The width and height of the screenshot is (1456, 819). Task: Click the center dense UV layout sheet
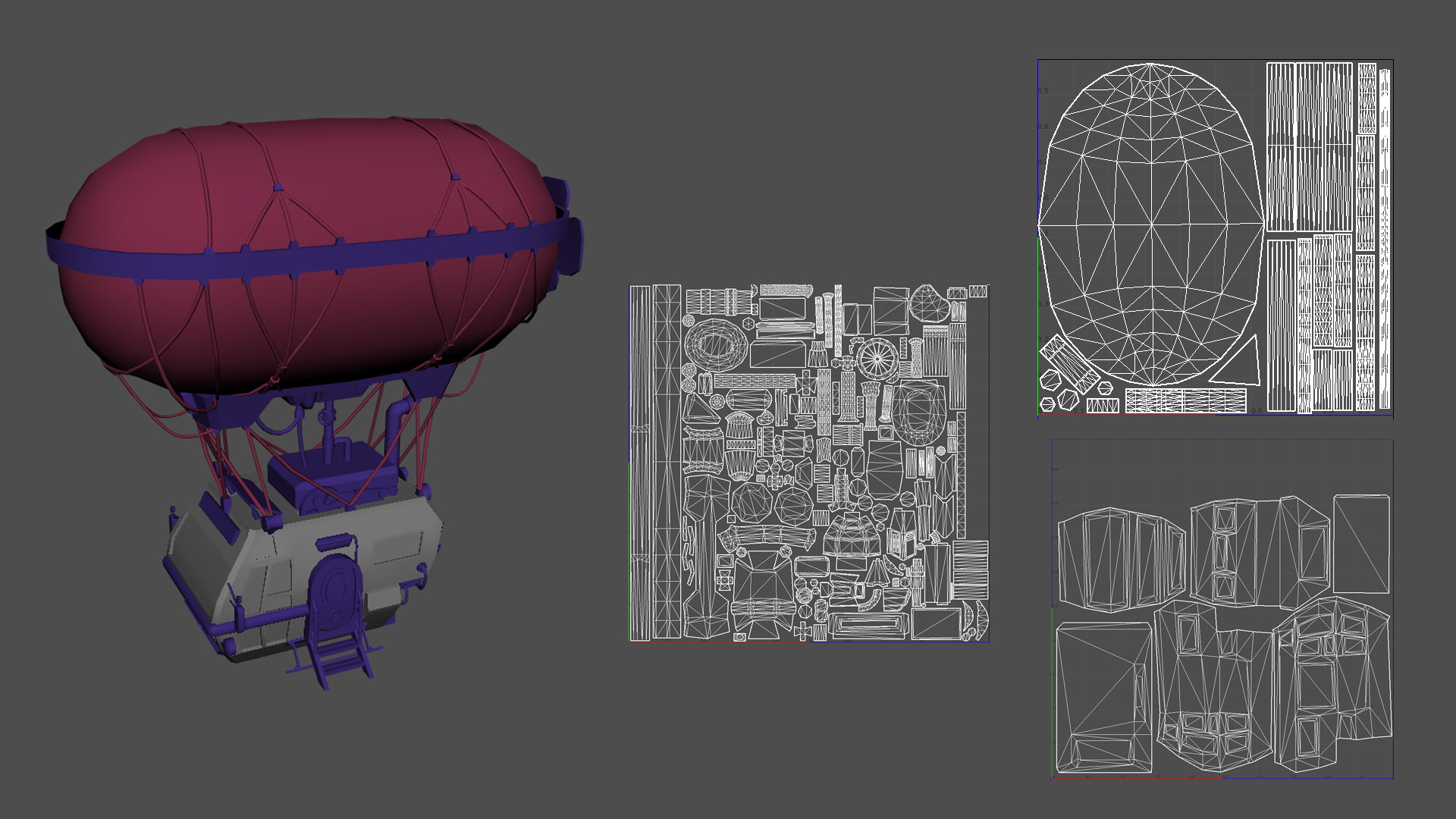click(808, 463)
